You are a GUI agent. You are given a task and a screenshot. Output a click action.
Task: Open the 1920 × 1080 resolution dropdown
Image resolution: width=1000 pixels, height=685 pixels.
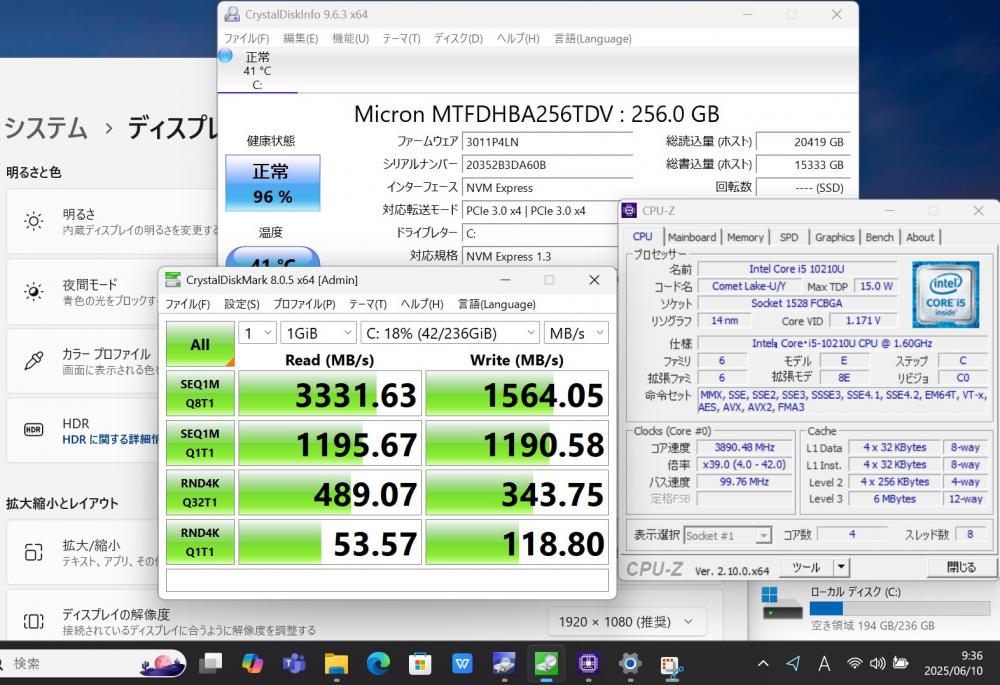point(626,622)
